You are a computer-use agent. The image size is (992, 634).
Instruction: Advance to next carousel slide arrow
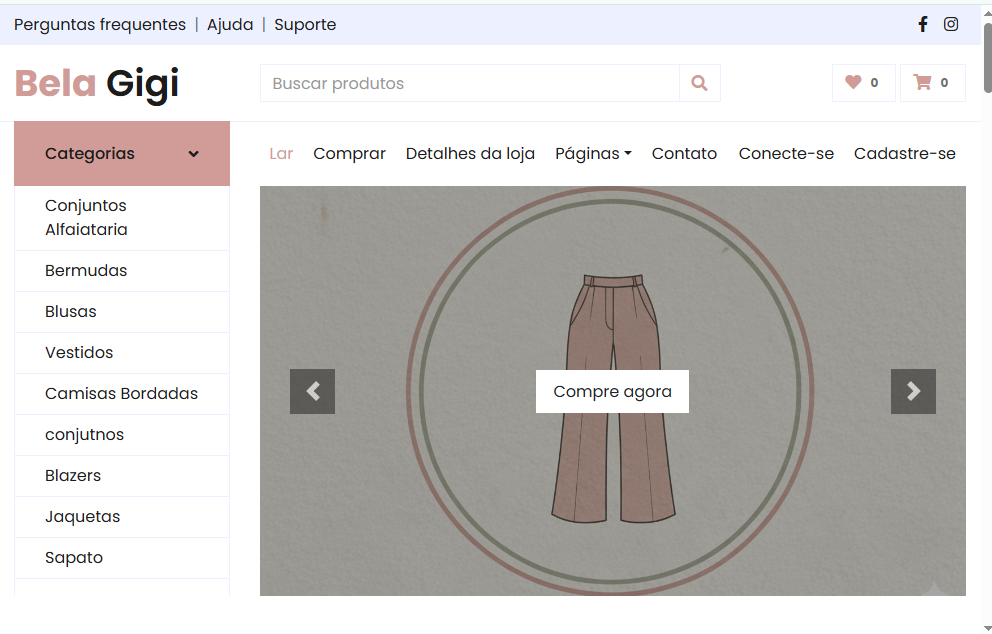[x=913, y=391]
